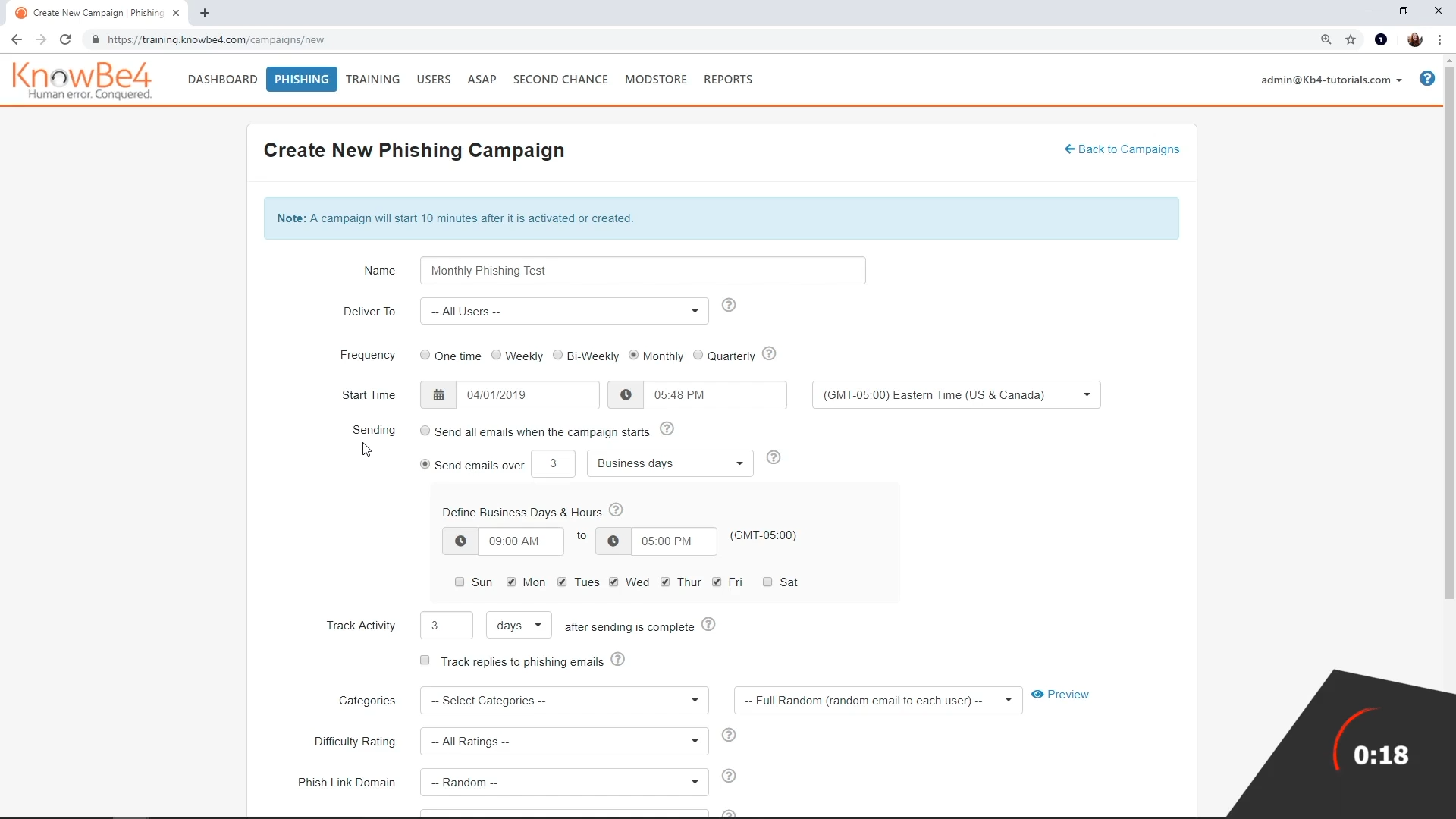Open the time zone dropdown
The width and height of the screenshot is (1456, 819).
pos(956,395)
